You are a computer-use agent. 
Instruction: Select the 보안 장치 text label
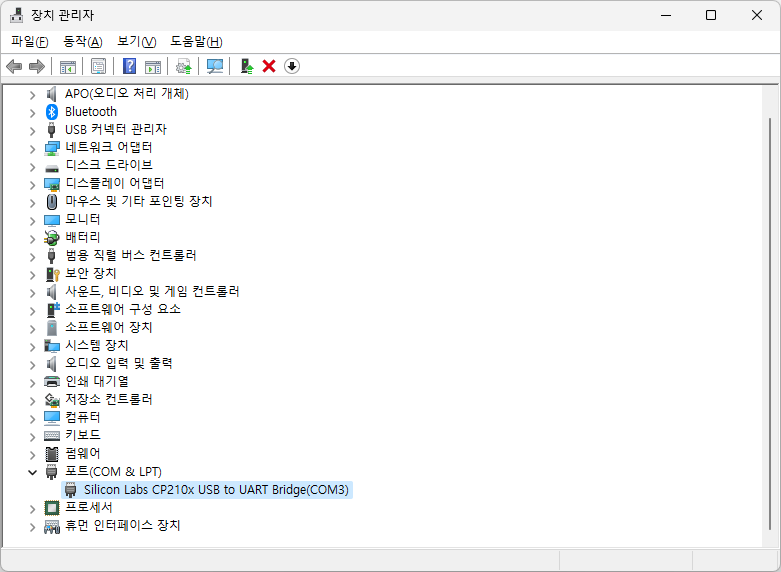click(91, 273)
